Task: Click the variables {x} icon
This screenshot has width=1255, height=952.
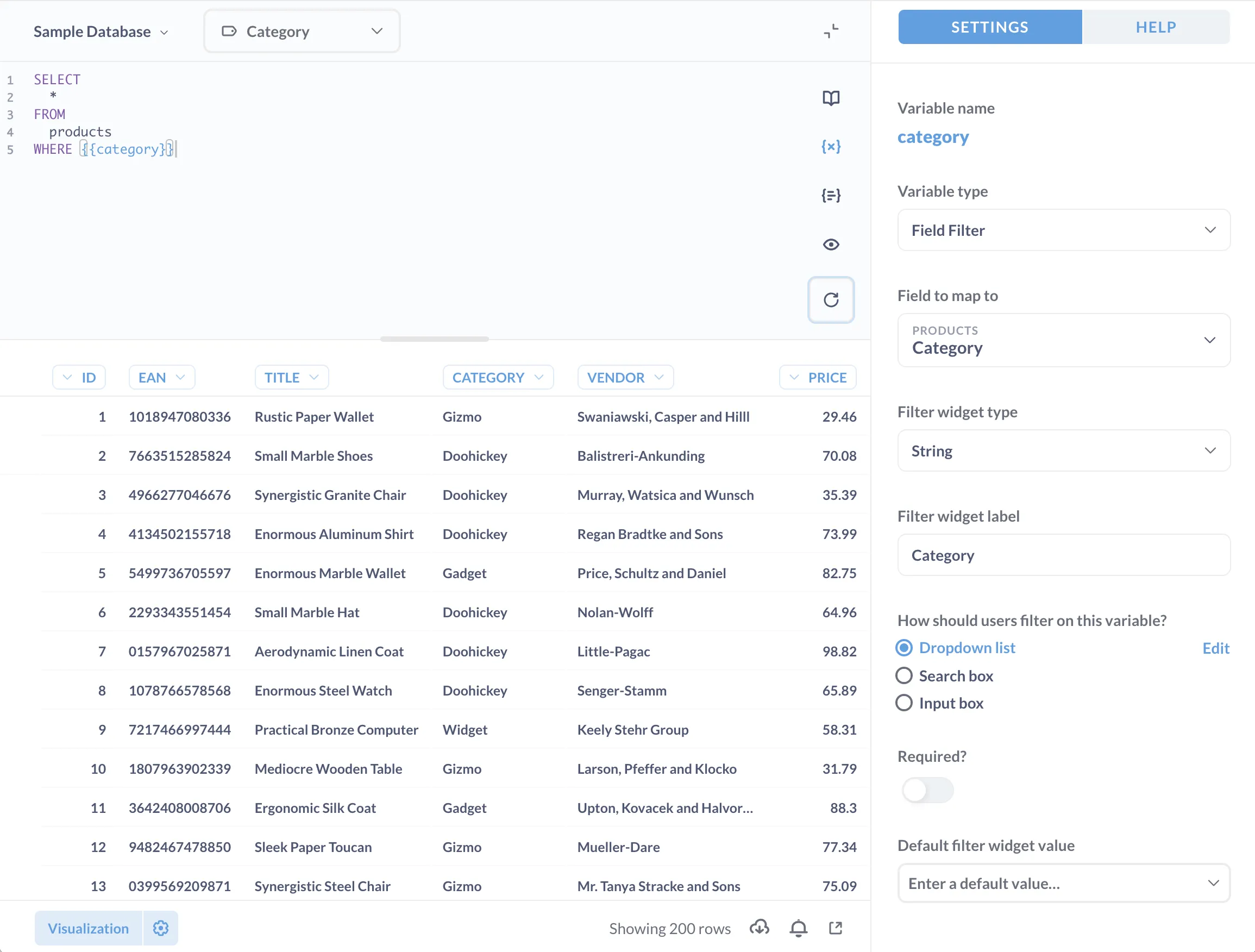Action: (831, 146)
